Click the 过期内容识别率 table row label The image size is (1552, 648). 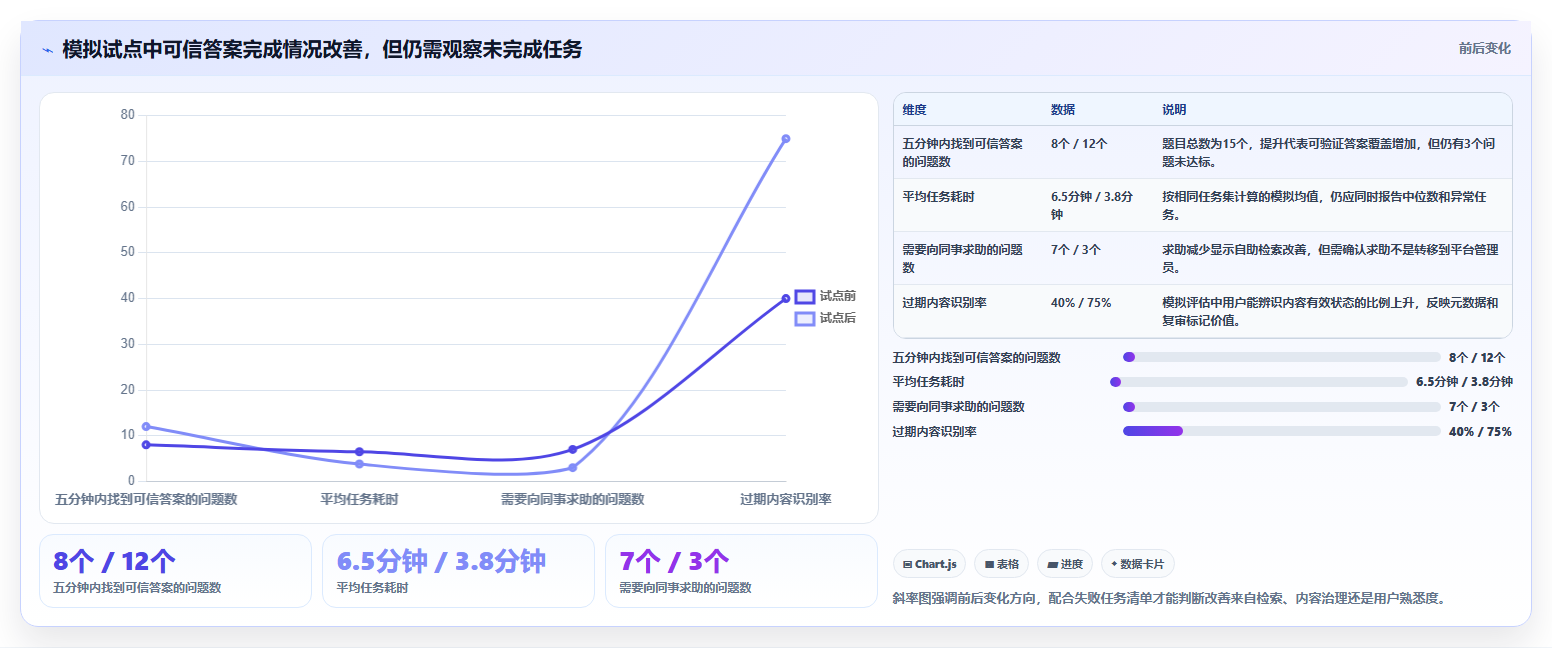click(x=944, y=303)
